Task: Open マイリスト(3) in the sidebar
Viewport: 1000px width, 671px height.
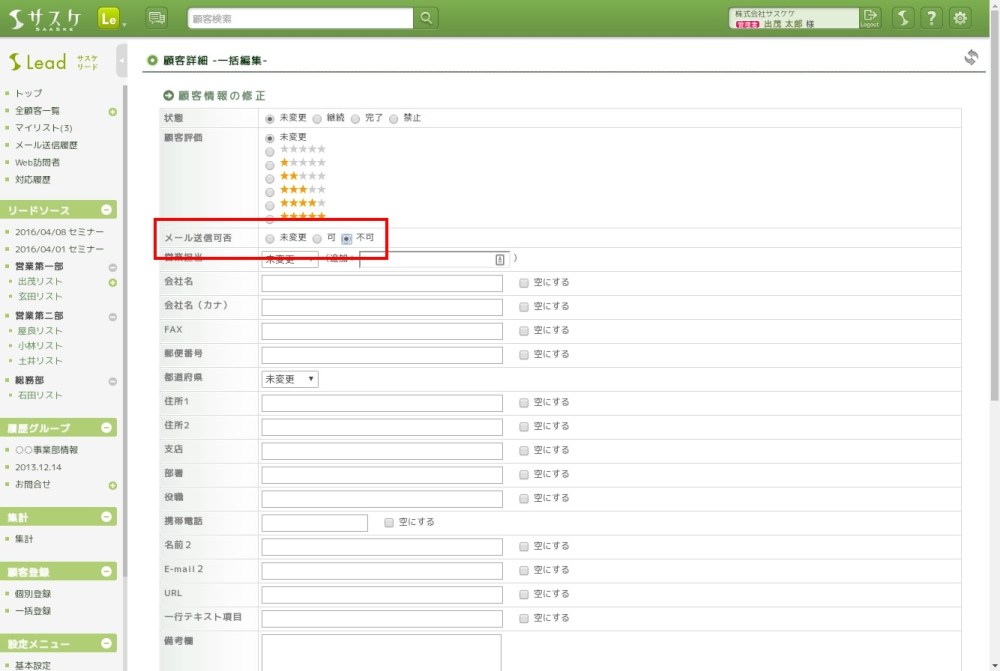Action: pos(43,128)
